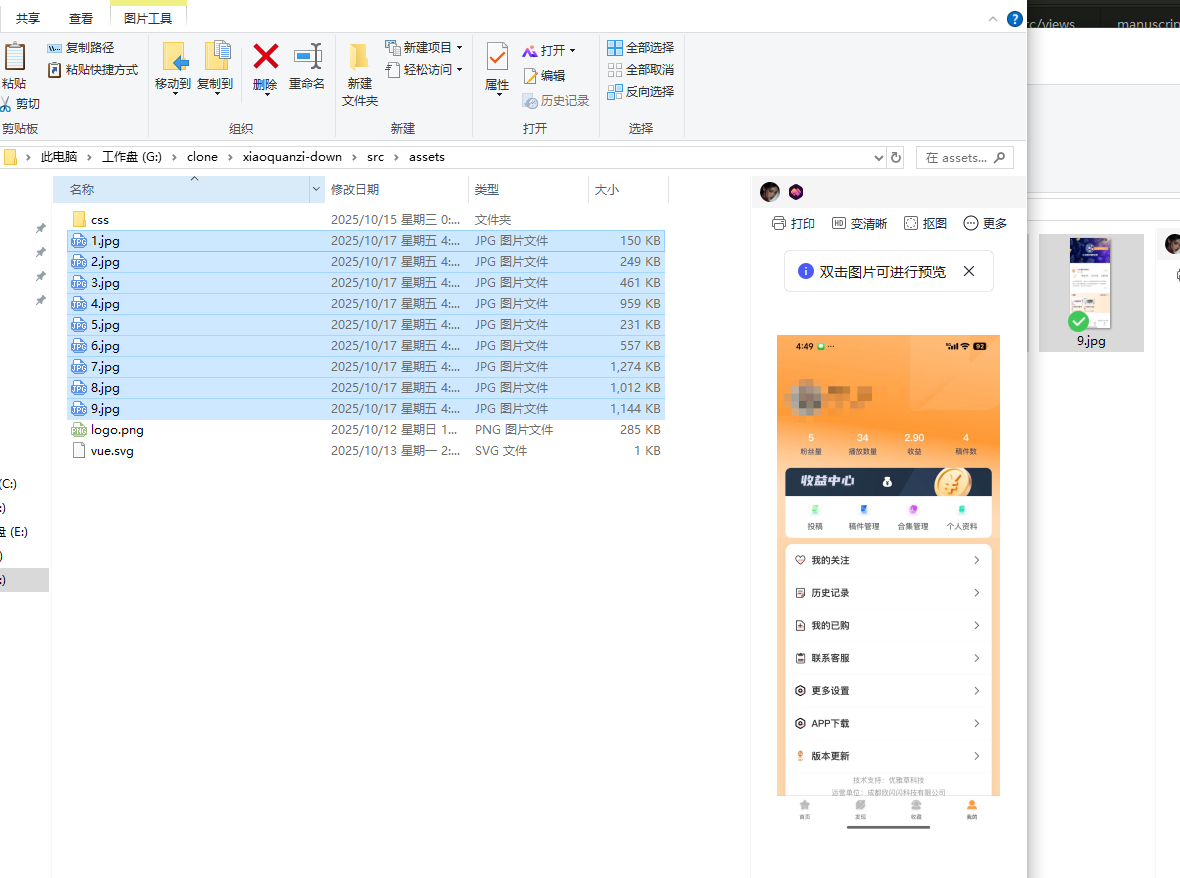Sort by the Type column header
This screenshot has height=878, width=1180.
528,190
